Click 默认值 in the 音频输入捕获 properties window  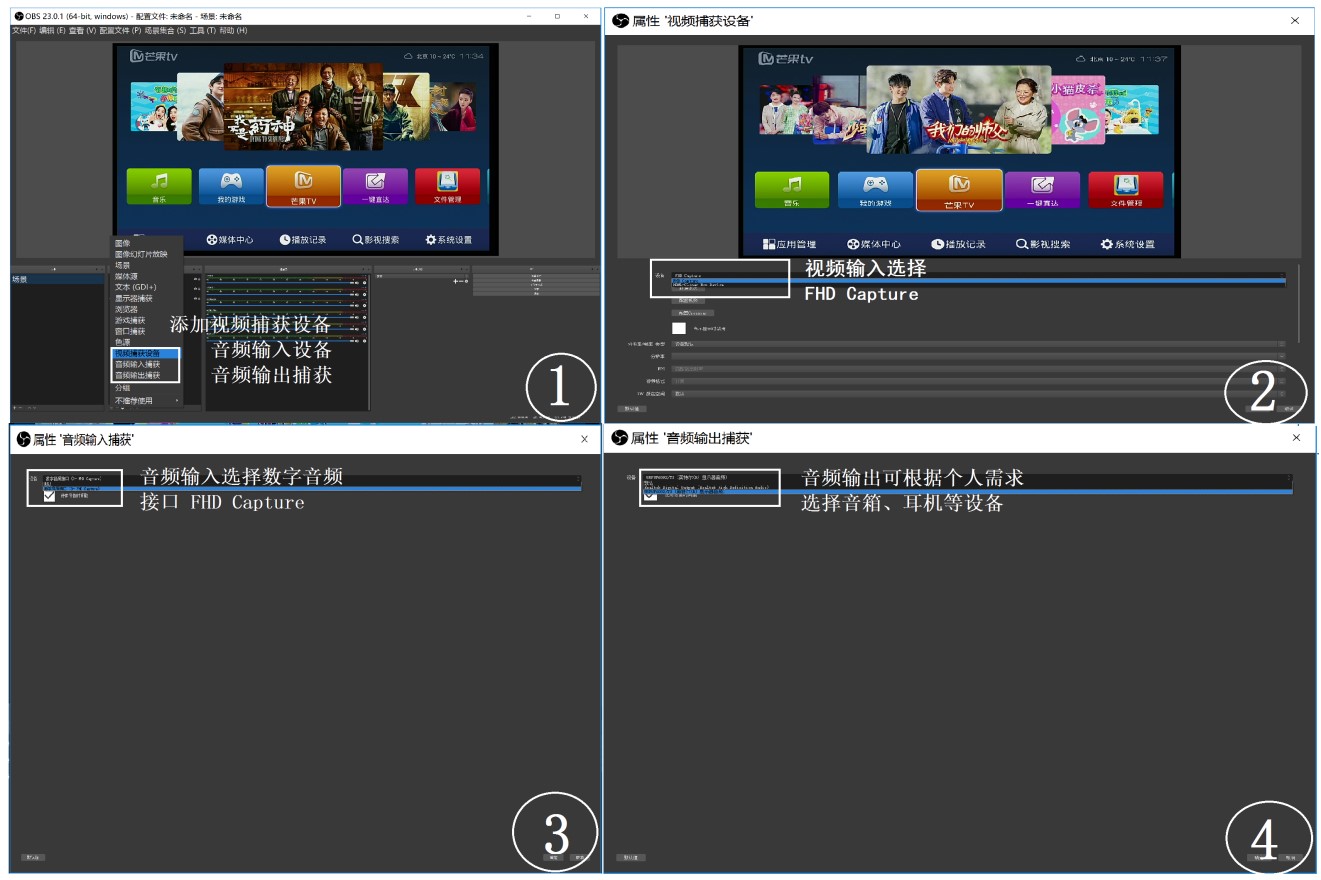33,857
